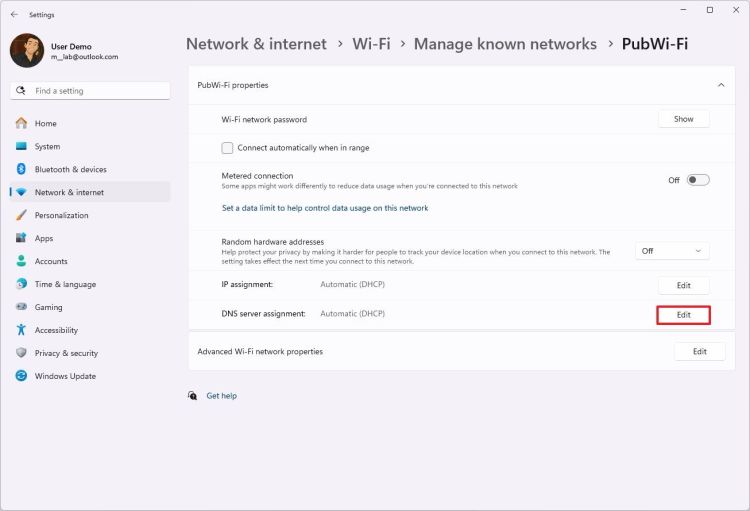Open Time & language settings
The width and height of the screenshot is (750, 511).
65,284
